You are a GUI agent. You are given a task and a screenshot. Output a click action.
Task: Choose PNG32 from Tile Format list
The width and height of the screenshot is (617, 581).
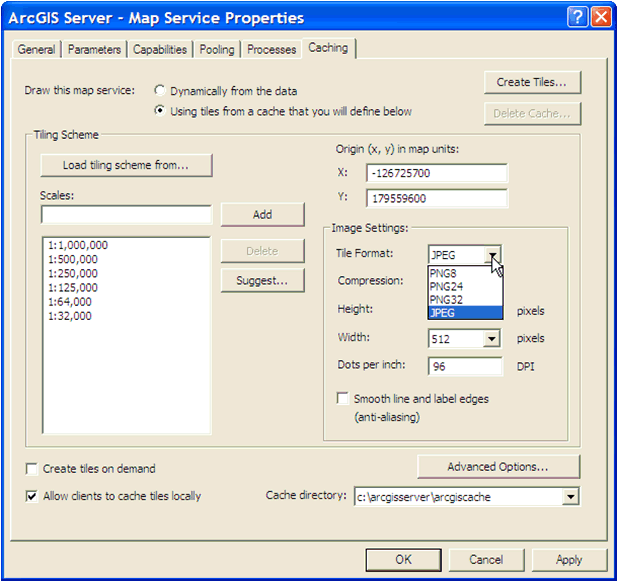(x=465, y=300)
